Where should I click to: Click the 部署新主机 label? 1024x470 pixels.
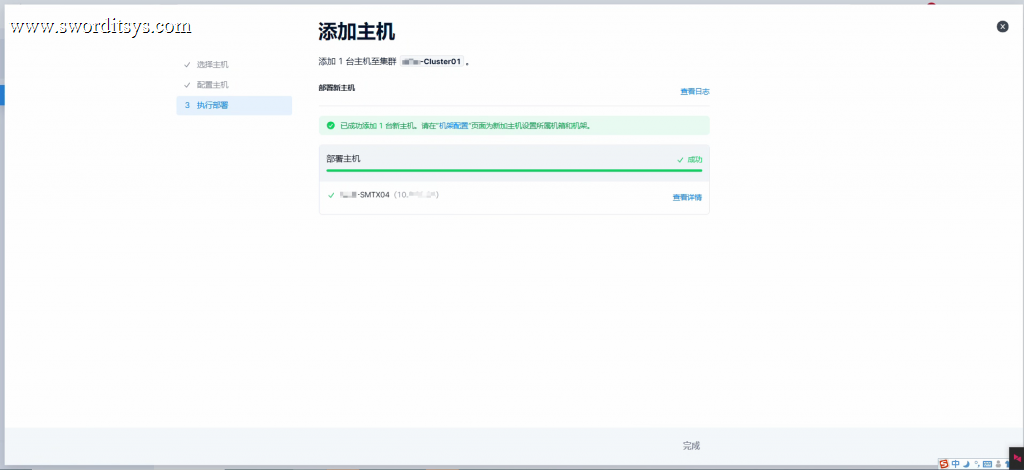pos(337,87)
